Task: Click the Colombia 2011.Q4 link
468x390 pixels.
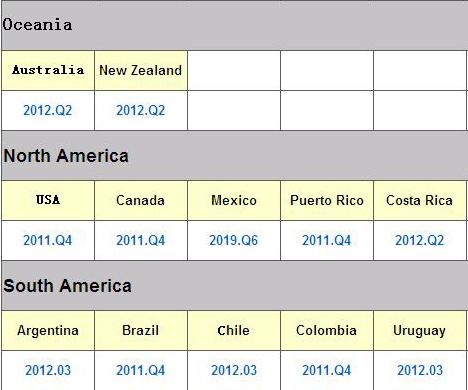Action: [327, 370]
